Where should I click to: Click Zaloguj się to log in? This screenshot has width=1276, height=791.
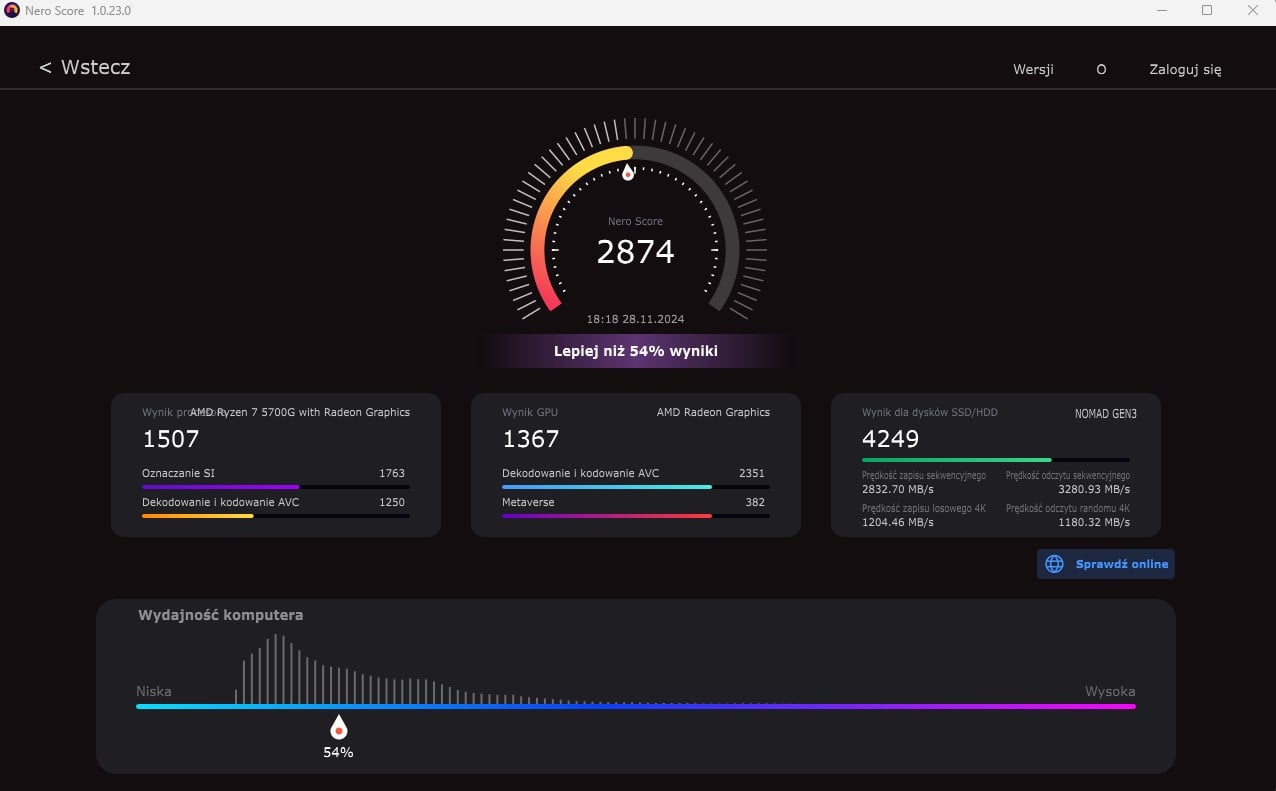pos(1185,70)
